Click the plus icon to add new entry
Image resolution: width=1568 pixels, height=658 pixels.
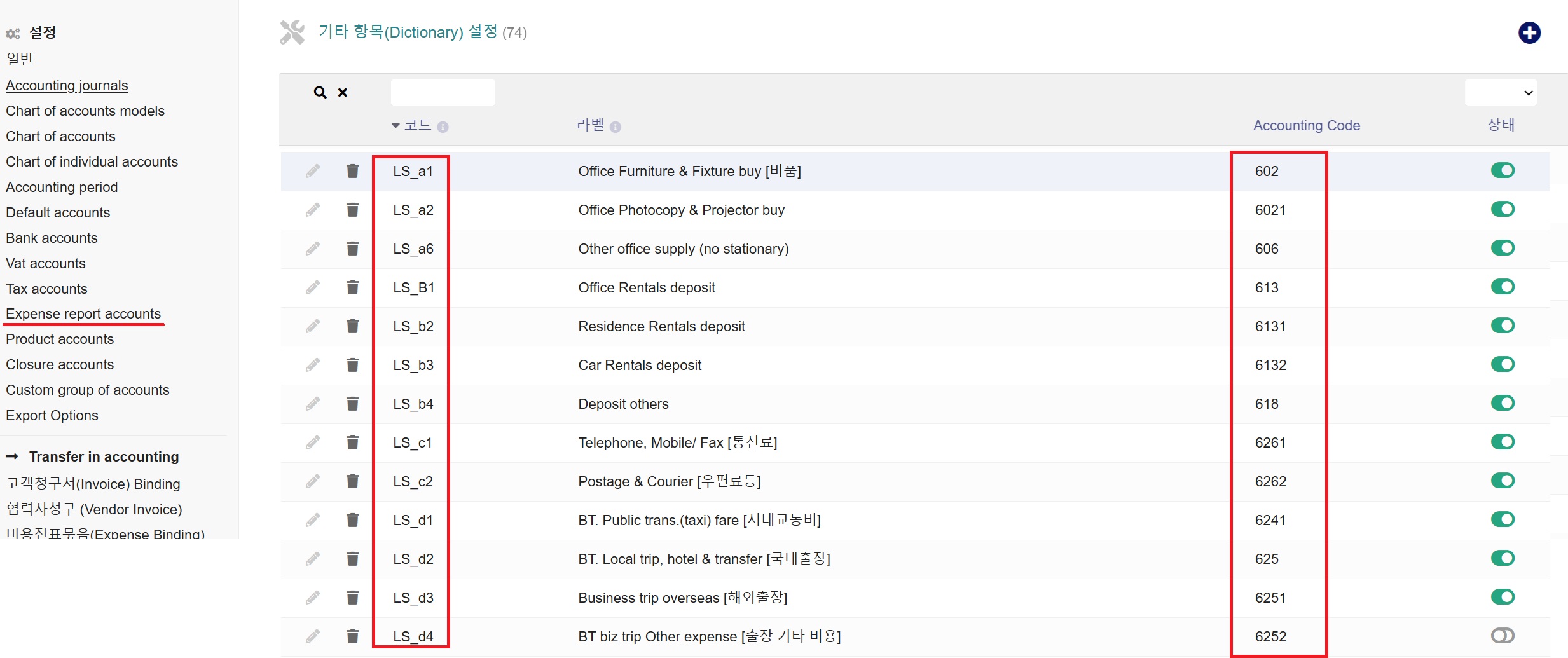(x=1529, y=32)
